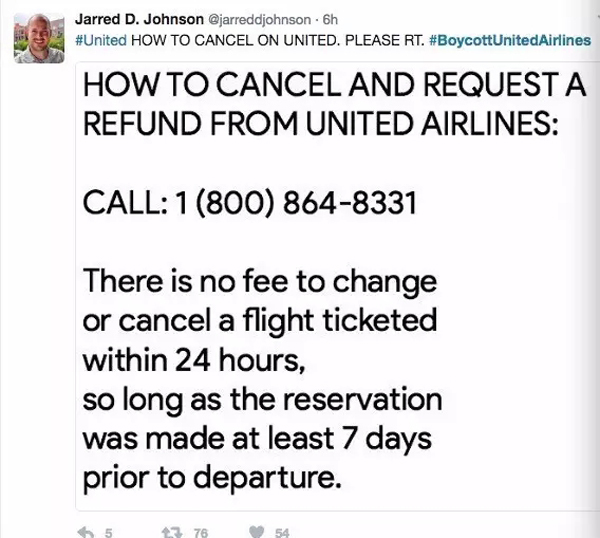Screen dimensions: 600x538
Task: Click the 'PLEASE RT.' text in tweet
Action: tap(385, 40)
